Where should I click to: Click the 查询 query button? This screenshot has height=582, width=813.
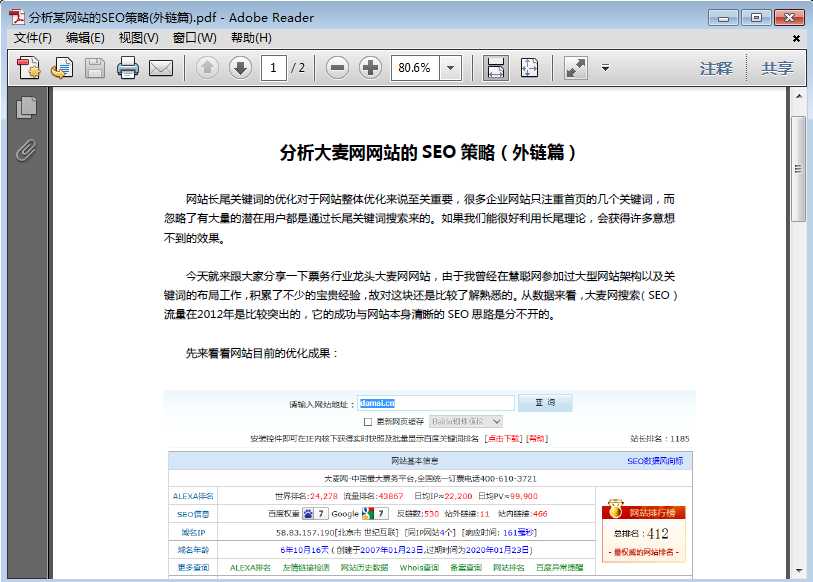(x=545, y=403)
